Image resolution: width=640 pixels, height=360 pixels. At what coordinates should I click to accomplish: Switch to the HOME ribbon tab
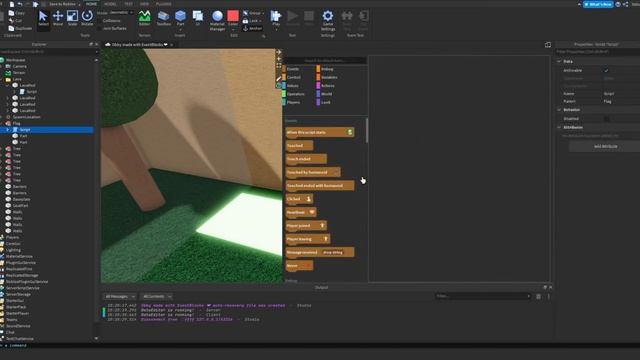point(91,4)
